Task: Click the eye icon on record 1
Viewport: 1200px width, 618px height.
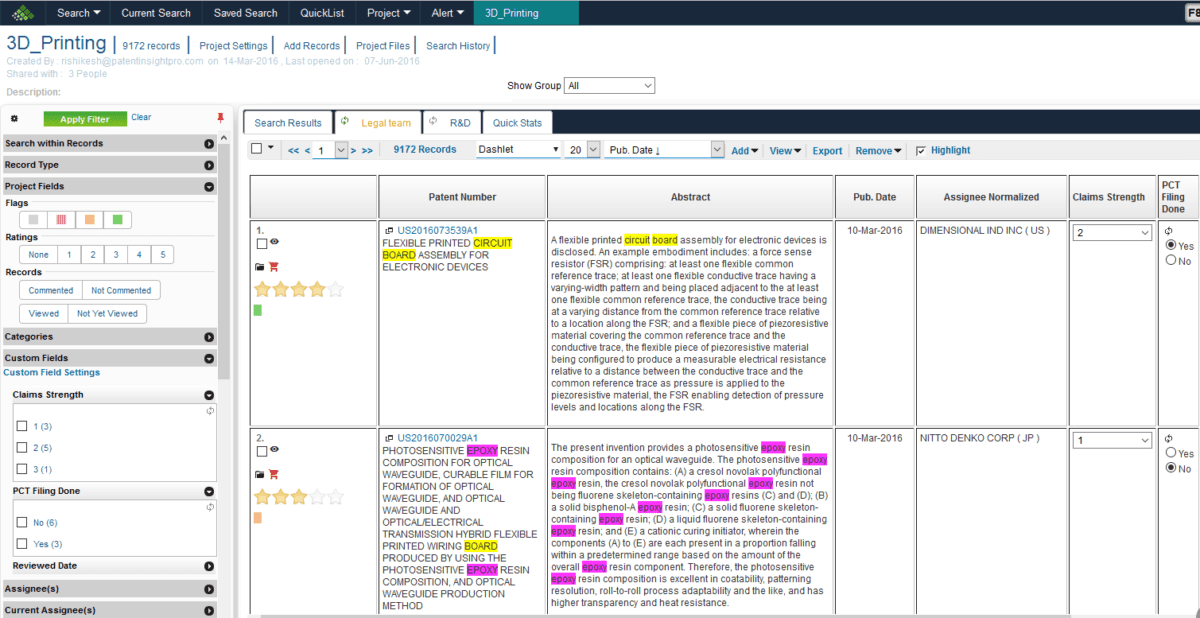Action: pyautogui.click(x=274, y=242)
